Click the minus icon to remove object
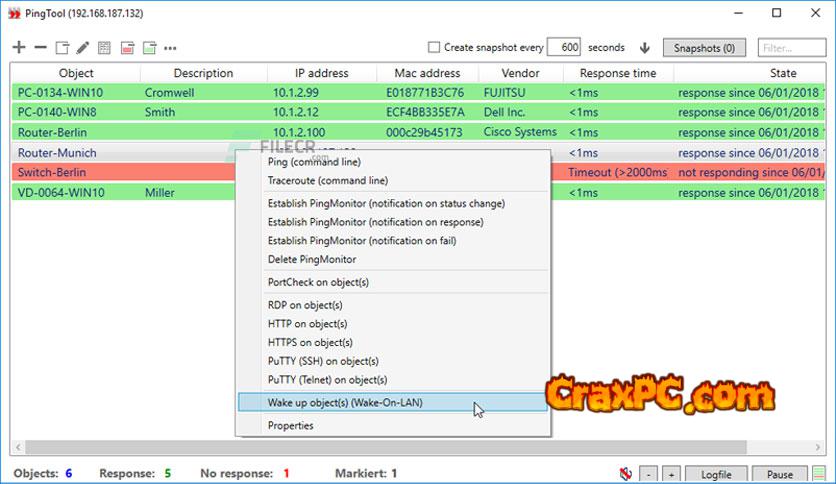The image size is (836, 484). tap(40, 48)
